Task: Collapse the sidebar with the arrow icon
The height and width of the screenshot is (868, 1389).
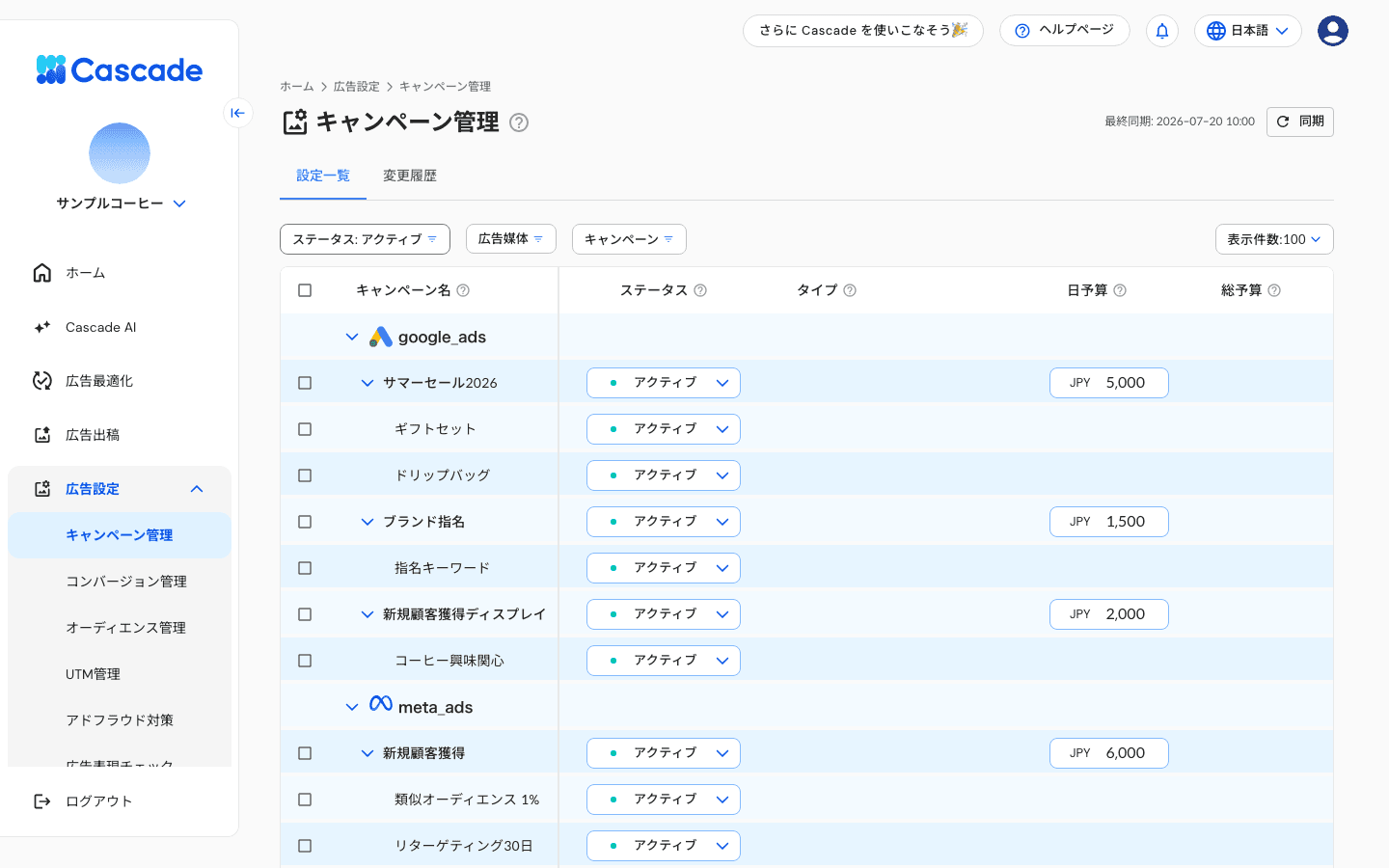Action: 237,113
